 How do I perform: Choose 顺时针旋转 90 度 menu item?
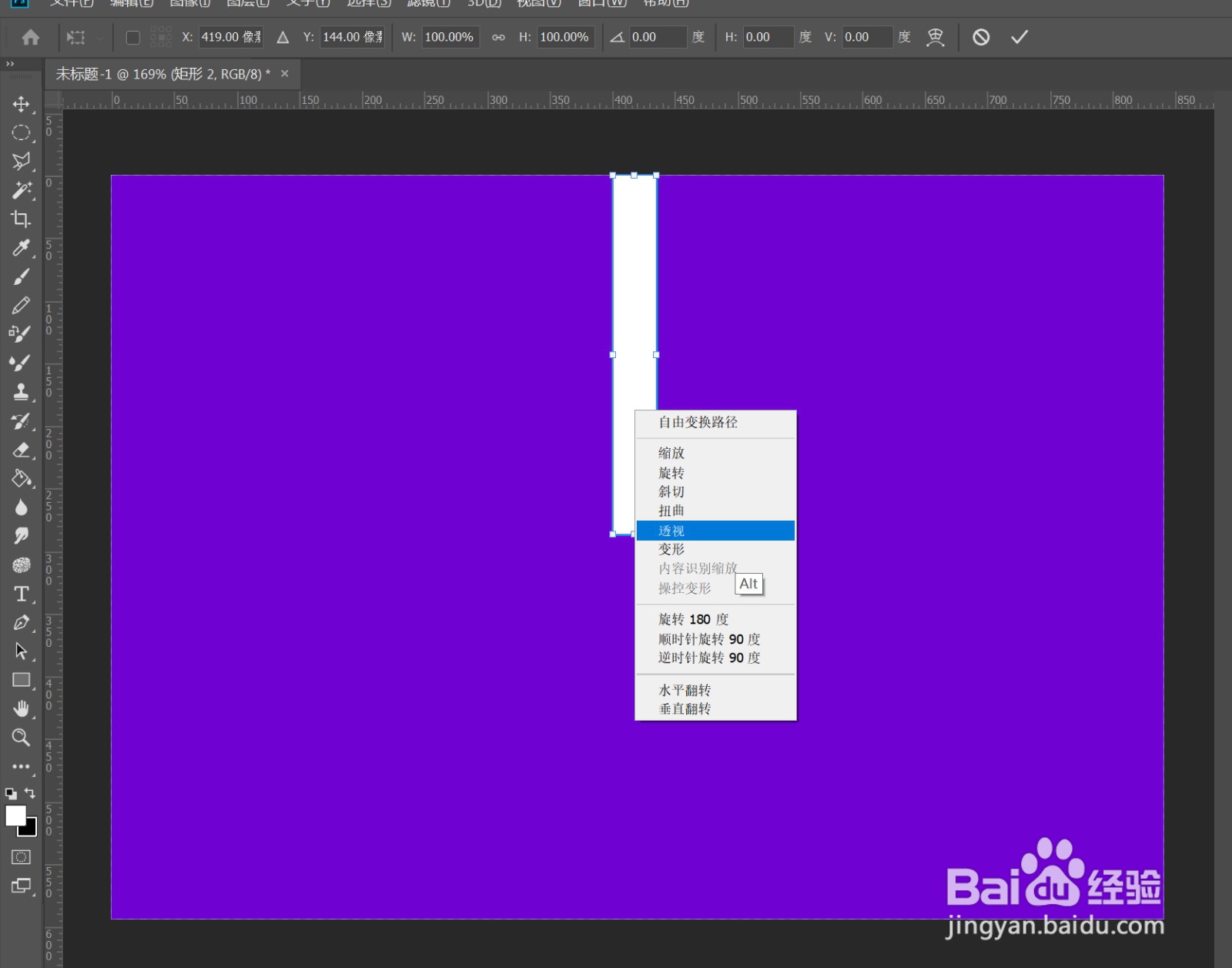pyautogui.click(x=715, y=639)
